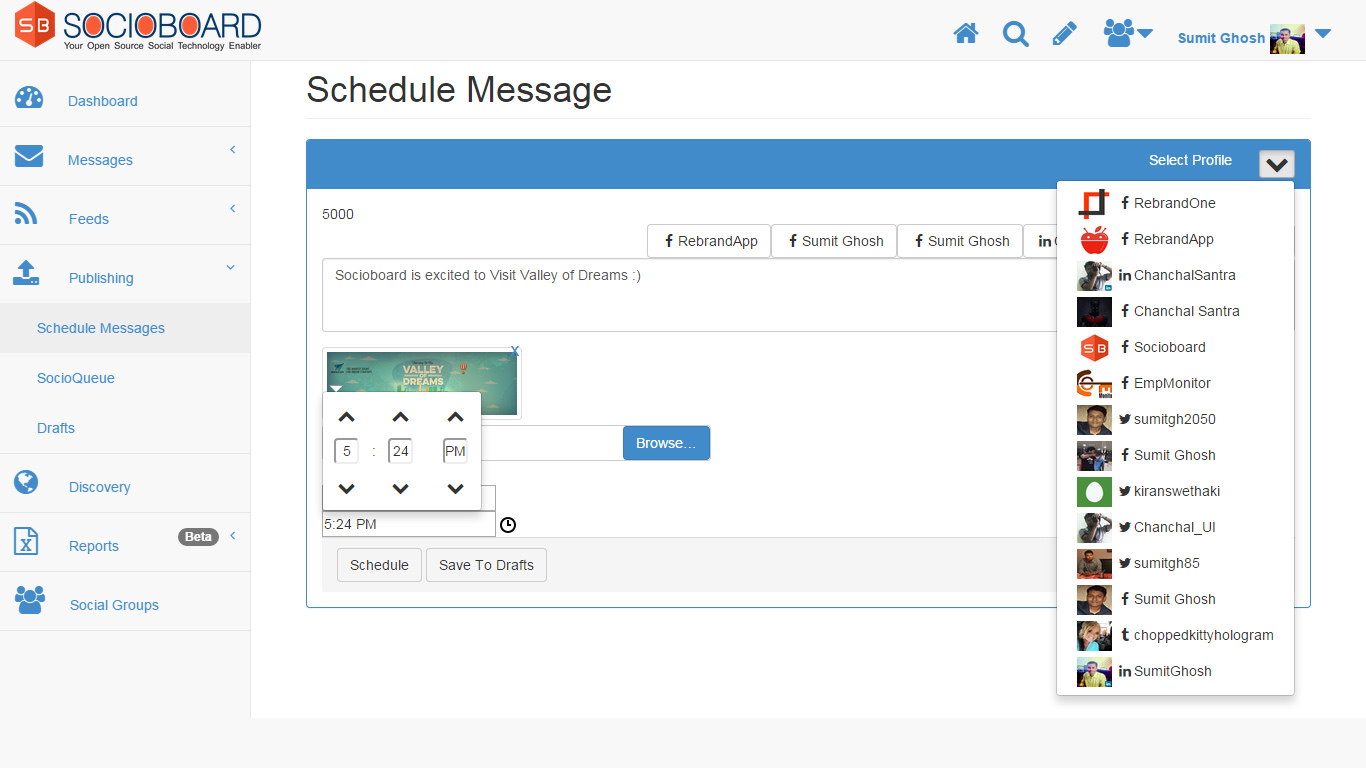This screenshot has width=1366, height=768.
Task: Click Valley of Dreams image thumbnail
Action: [422, 384]
